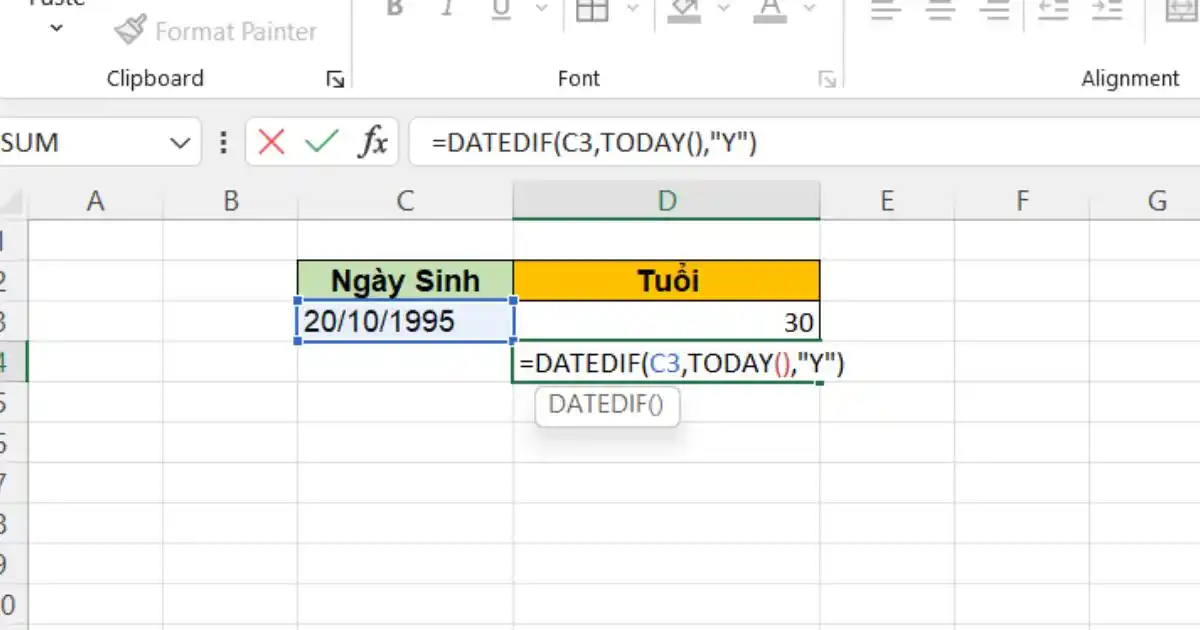Select cell containing 20/10/1995
The image size is (1200, 630).
pos(405,321)
